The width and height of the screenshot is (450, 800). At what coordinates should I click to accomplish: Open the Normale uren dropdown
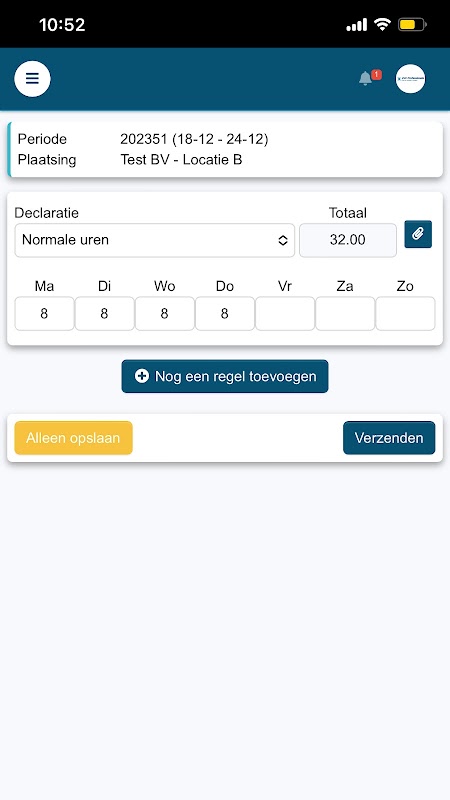155,240
